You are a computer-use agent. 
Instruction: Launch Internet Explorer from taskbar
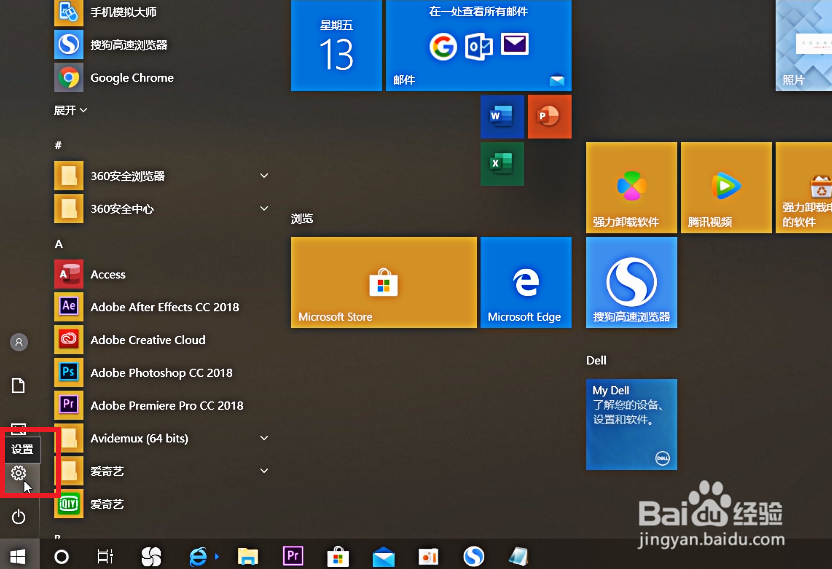198,556
